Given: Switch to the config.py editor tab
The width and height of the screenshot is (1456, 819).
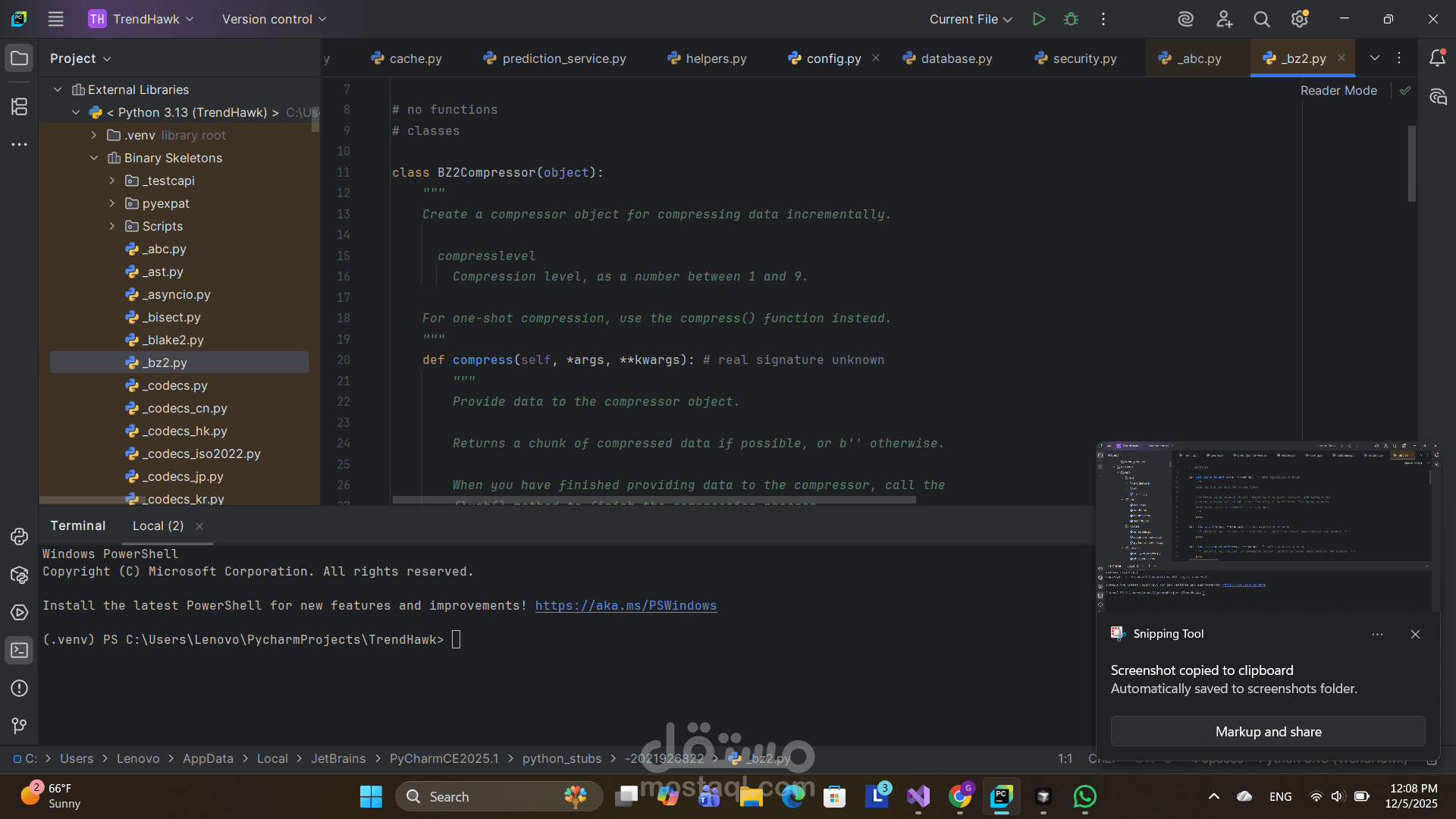Looking at the screenshot, I should pyautogui.click(x=833, y=58).
